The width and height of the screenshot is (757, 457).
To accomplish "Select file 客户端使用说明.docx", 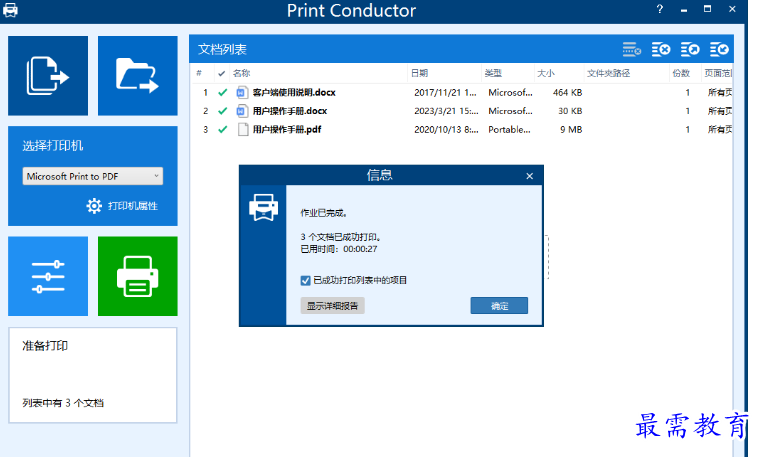I will [294, 92].
